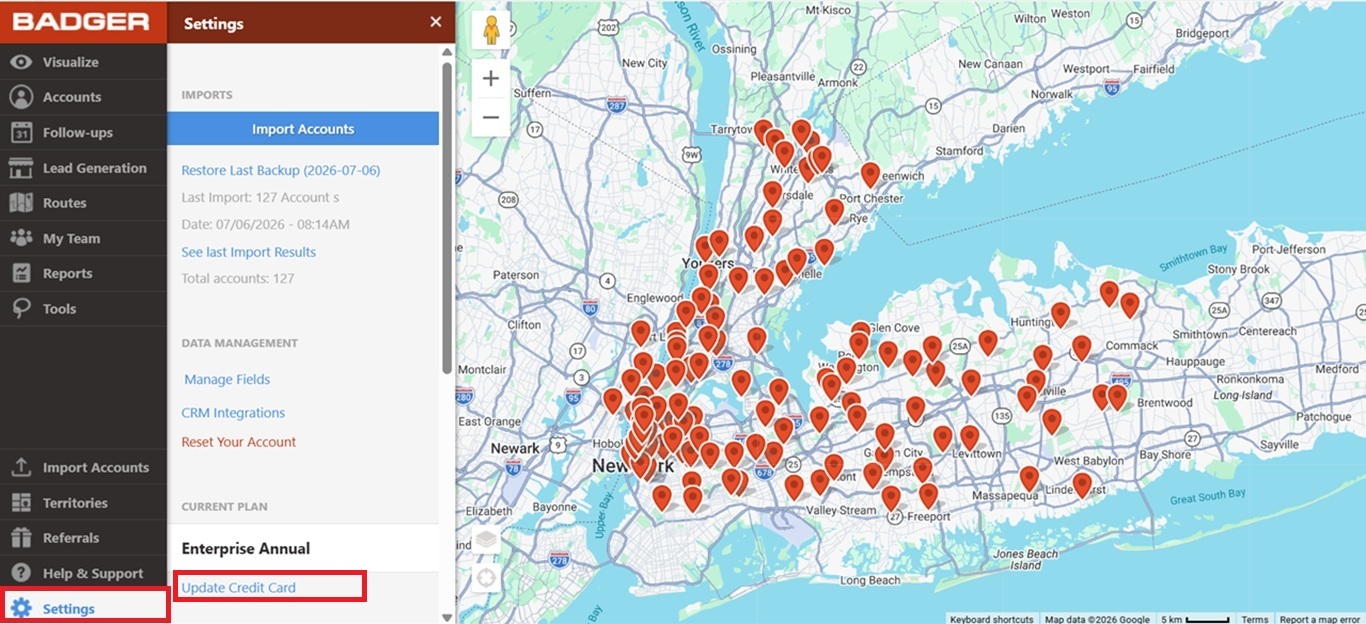Click Report a map error link

point(1320,619)
